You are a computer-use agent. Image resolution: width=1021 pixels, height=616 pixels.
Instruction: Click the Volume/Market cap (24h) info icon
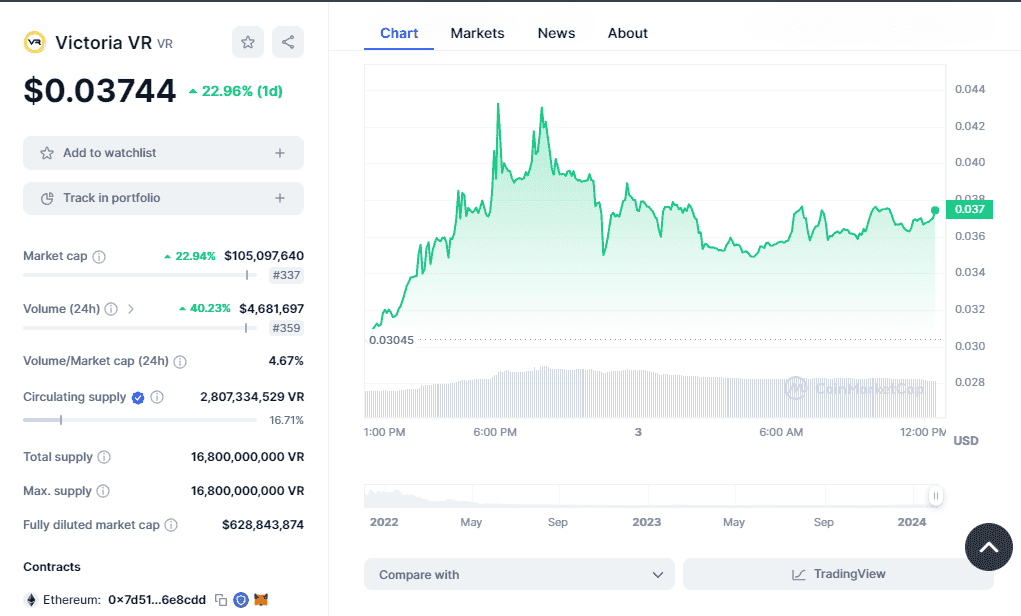(x=180, y=361)
